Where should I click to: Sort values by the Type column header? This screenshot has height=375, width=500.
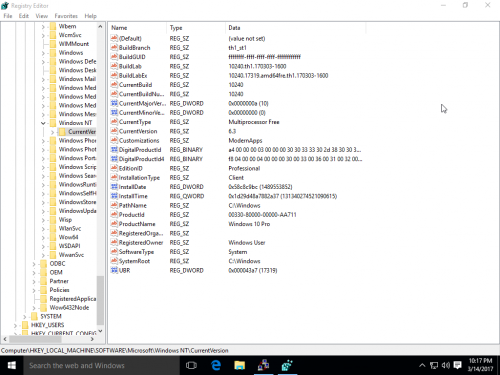196,28
